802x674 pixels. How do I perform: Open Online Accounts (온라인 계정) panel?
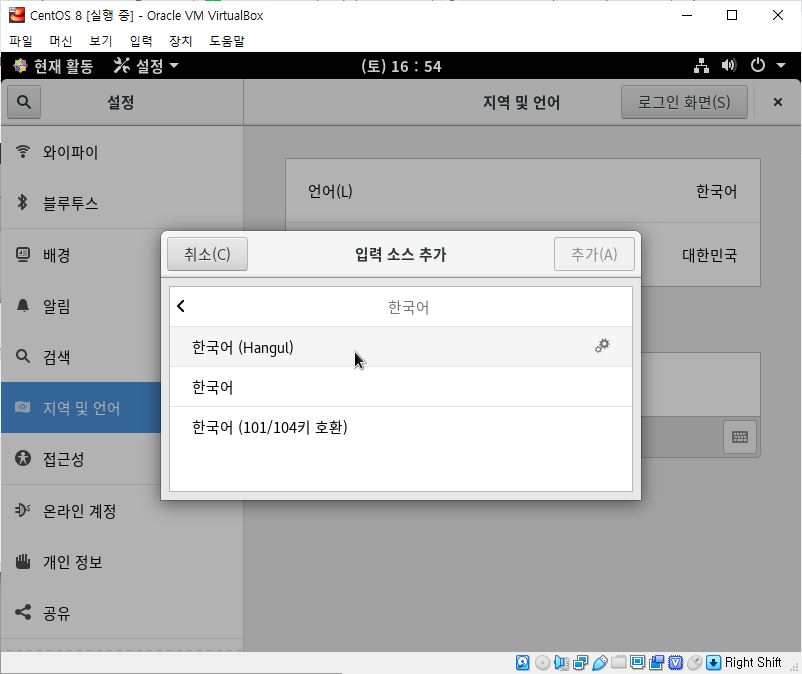(122, 510)
